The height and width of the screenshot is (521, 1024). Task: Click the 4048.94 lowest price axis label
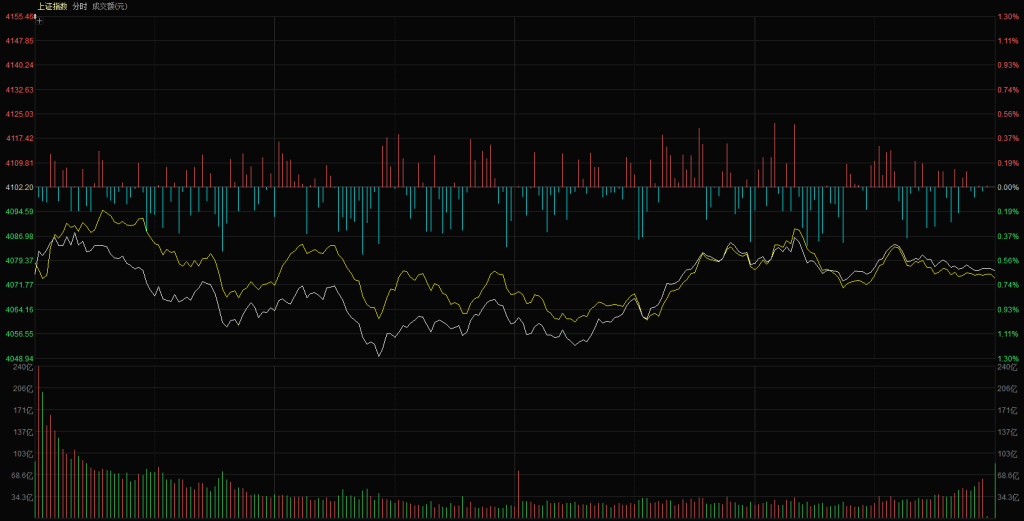click(19, 358)
